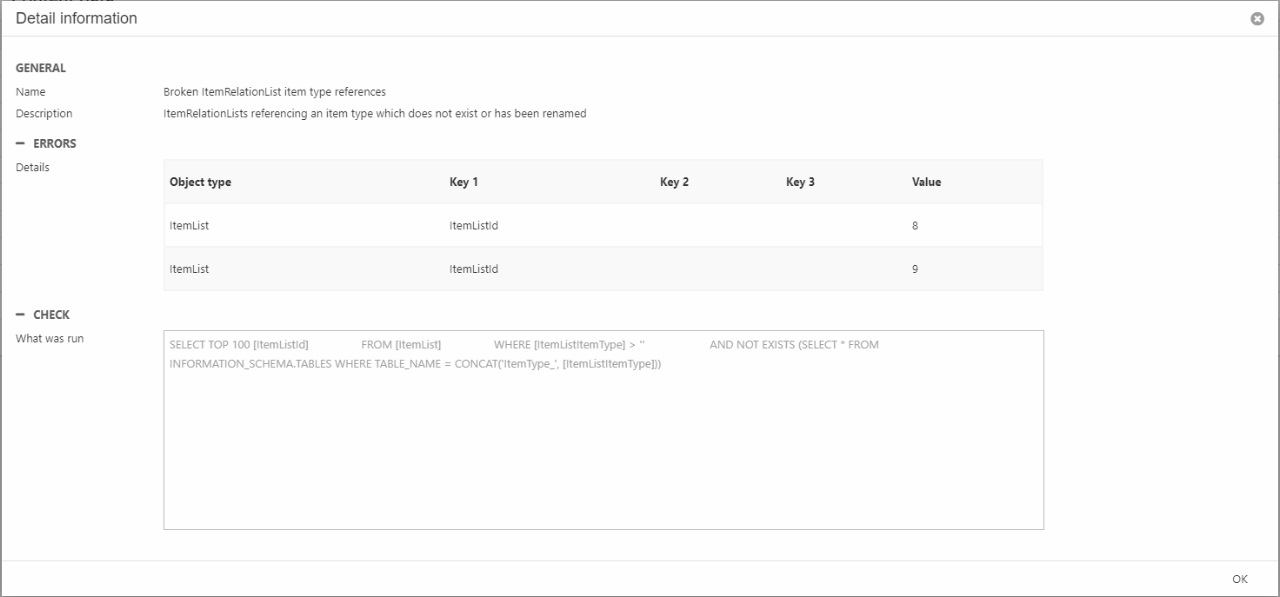
Task: Select the ItemList cell in the first row
Action: (189, 226)
